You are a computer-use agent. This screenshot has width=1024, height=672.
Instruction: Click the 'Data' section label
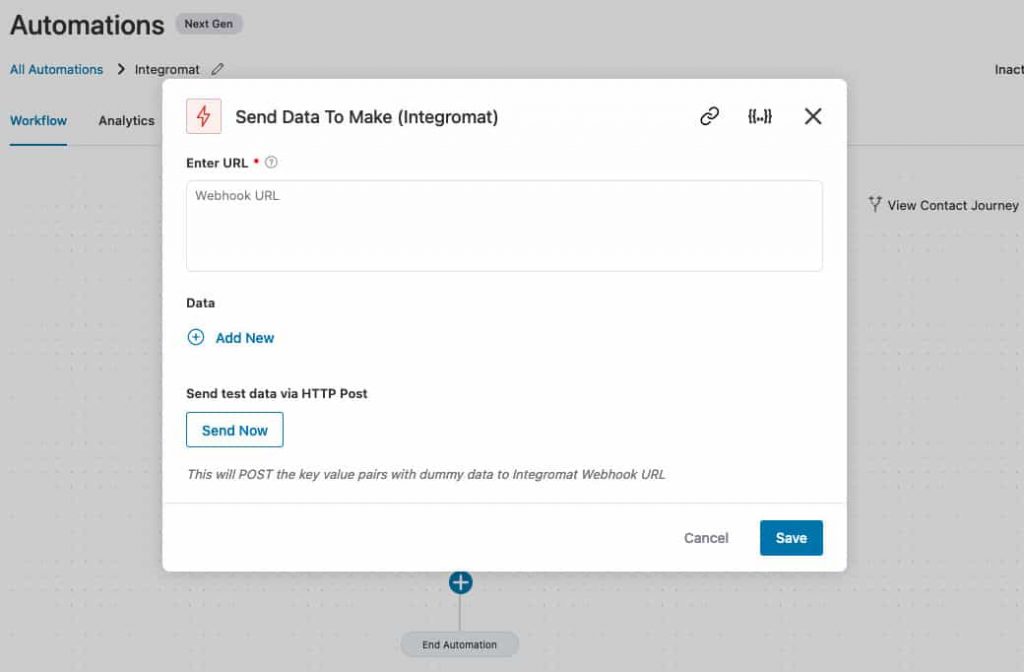[200, 303]
